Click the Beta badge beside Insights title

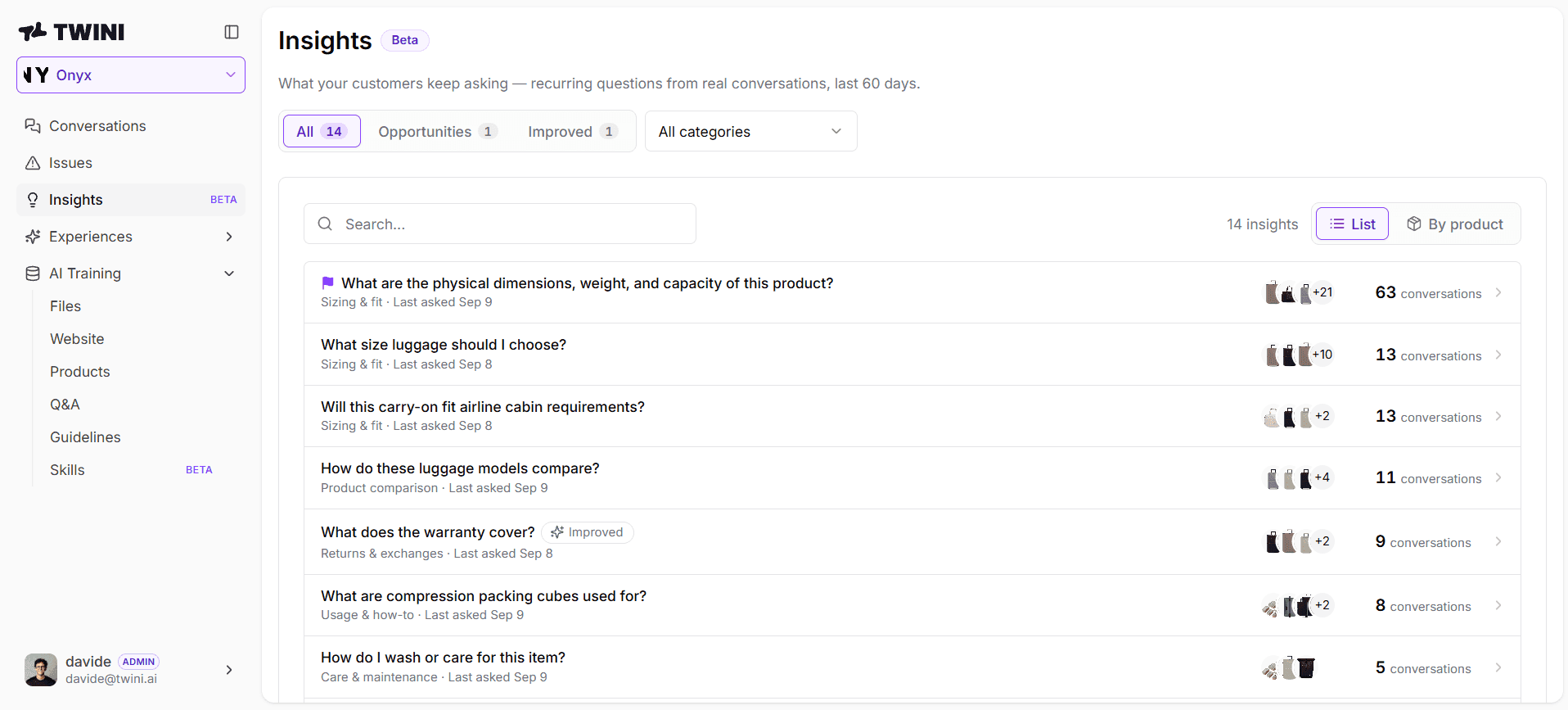[x=405, y=40]
